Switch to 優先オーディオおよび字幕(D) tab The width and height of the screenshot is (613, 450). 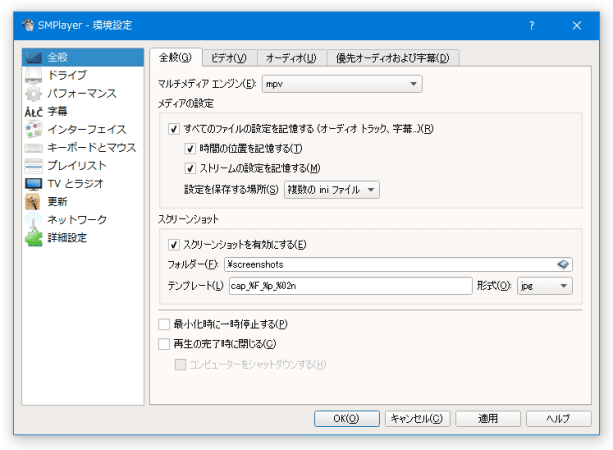click(x=393, y=58)
